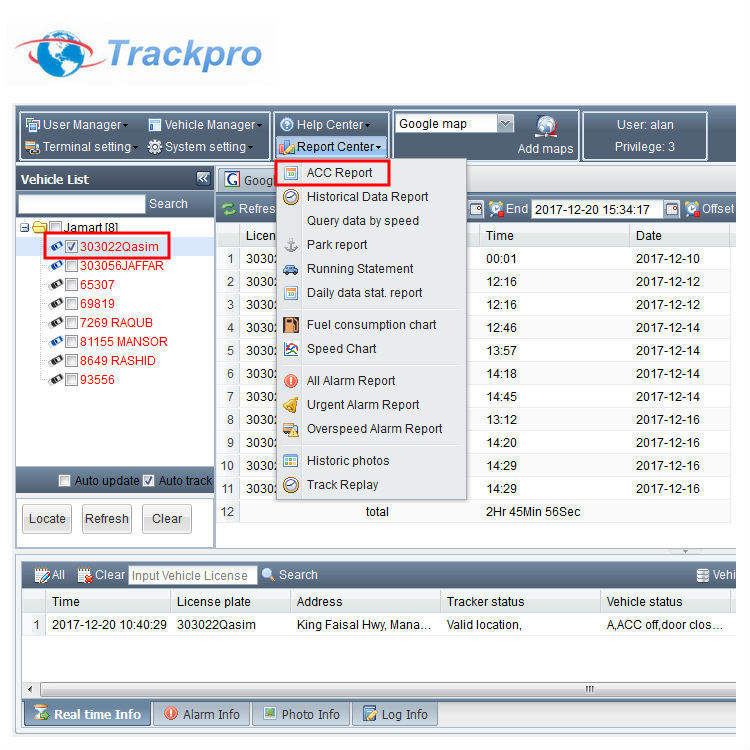Open the Terminal setting menu
This screenshot has height=750, width=750.
click(x=81, y=147)
